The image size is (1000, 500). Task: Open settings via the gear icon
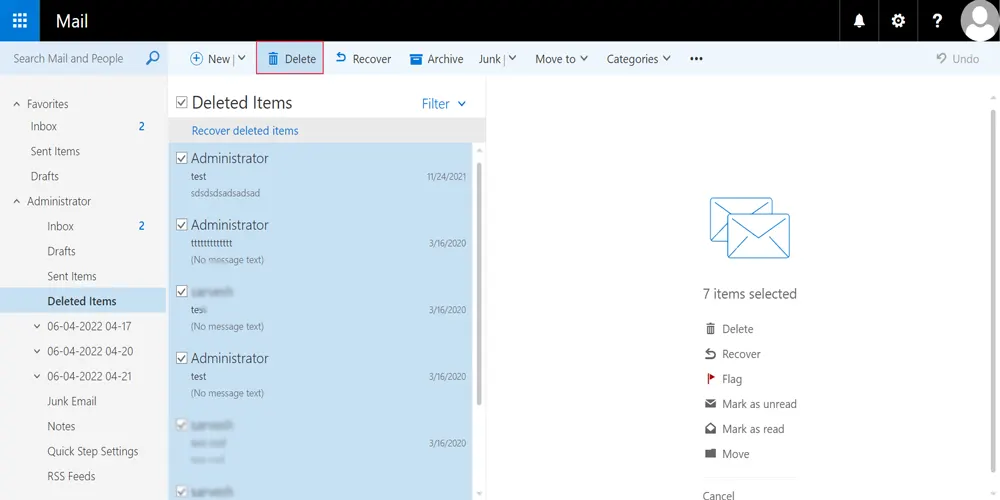coord(898,21)
